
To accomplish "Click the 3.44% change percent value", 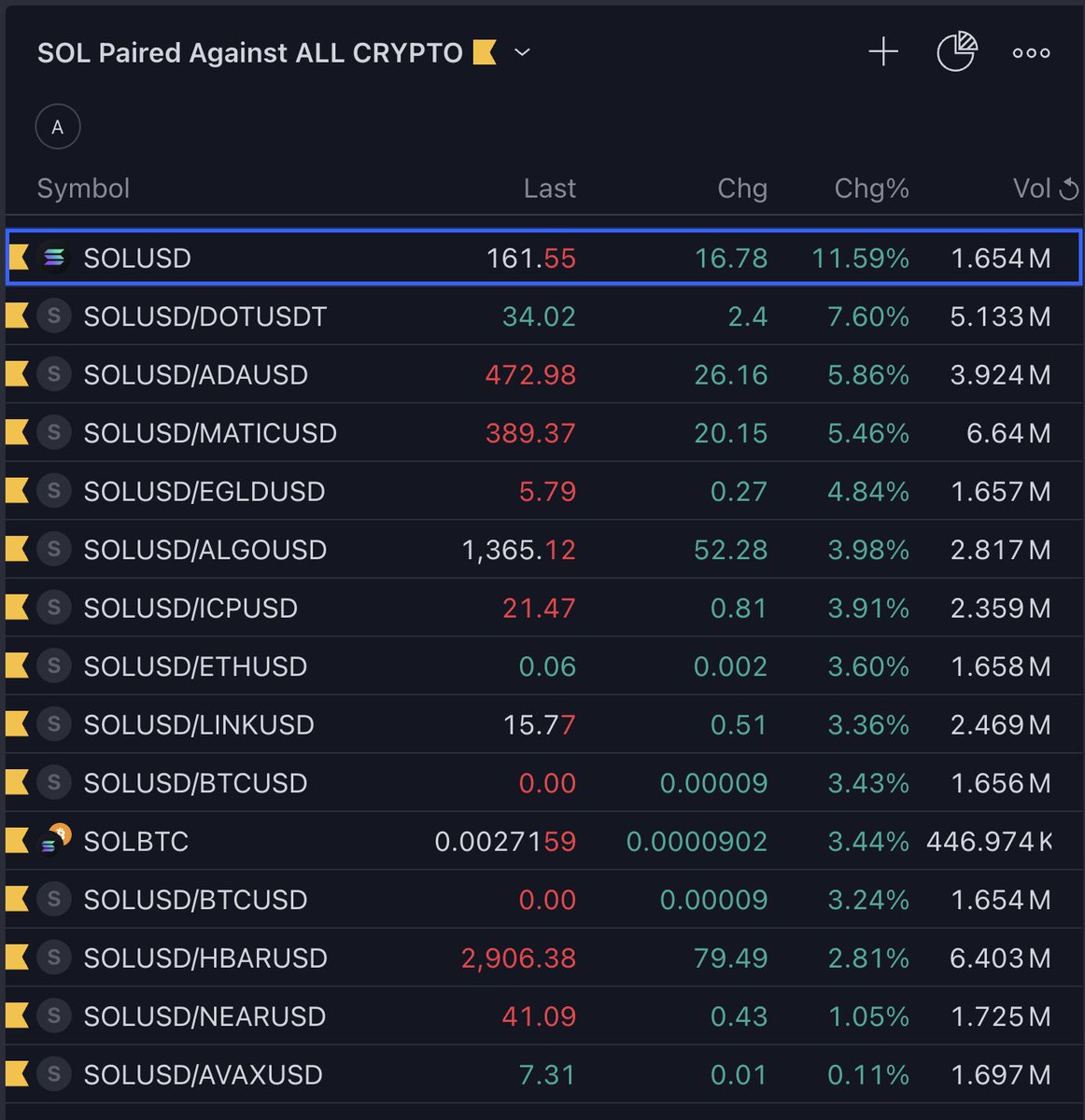I will pos(868,841).
